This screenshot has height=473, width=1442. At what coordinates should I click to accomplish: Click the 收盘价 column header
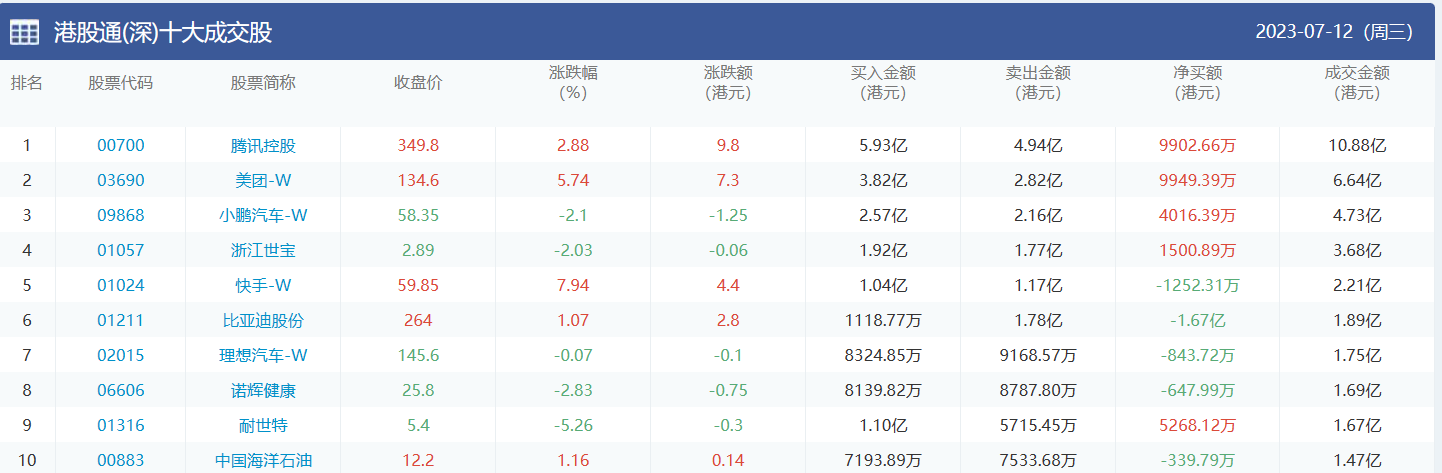click(418, 83)
